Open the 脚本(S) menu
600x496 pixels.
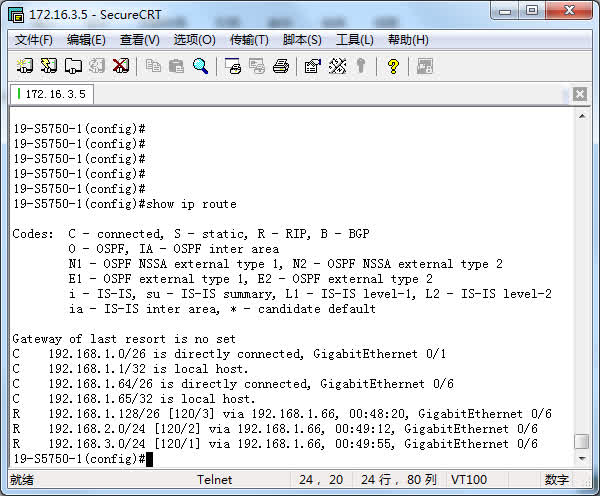pos(302,40)
